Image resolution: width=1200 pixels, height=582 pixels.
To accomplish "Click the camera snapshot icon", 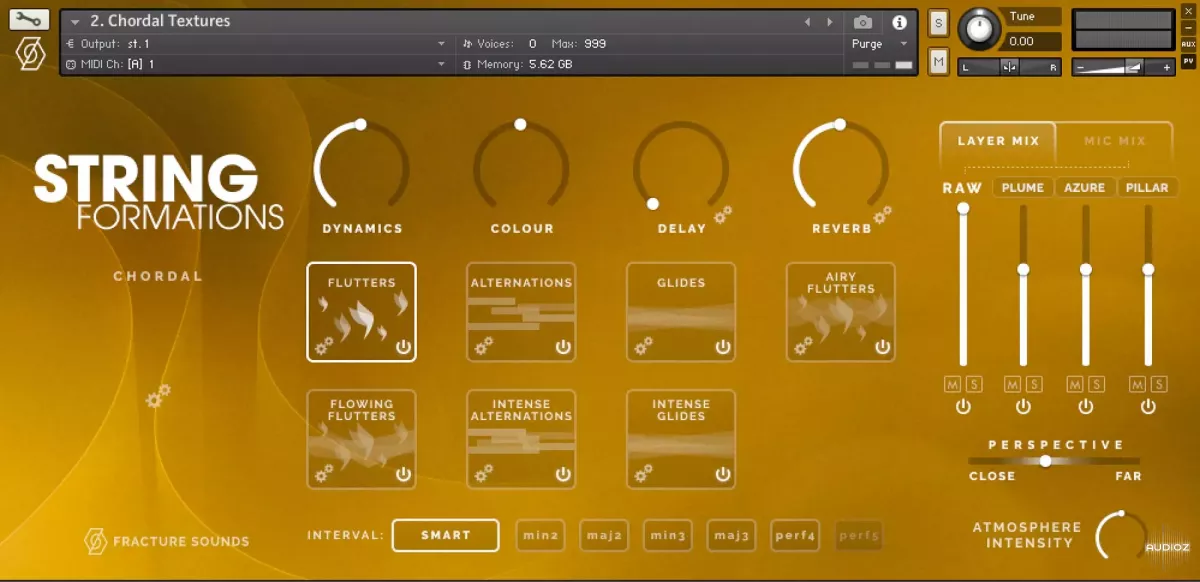I will [x=862, y=22].
